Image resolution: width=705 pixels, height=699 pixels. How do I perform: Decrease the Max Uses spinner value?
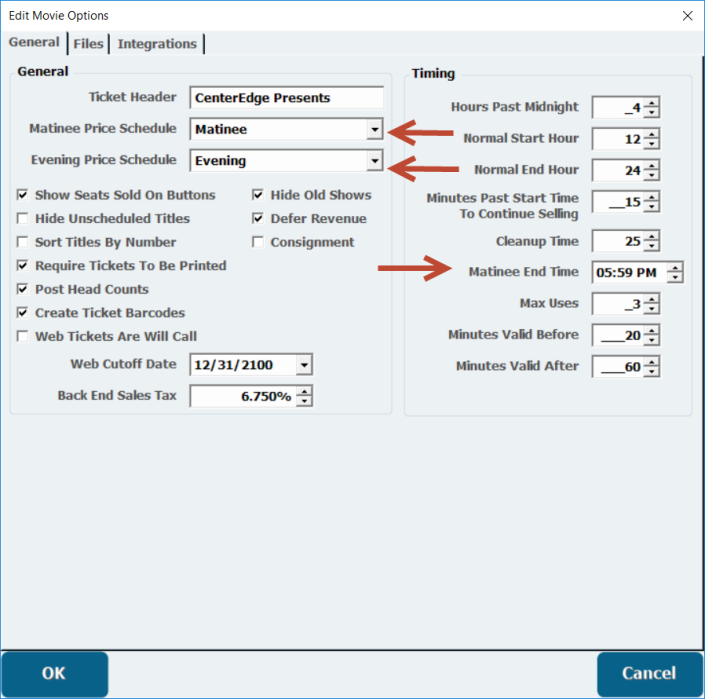(652, 308)
